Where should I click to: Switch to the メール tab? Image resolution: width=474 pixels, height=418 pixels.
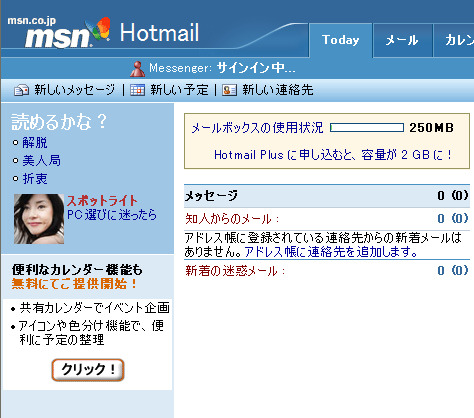click(402, 40)
